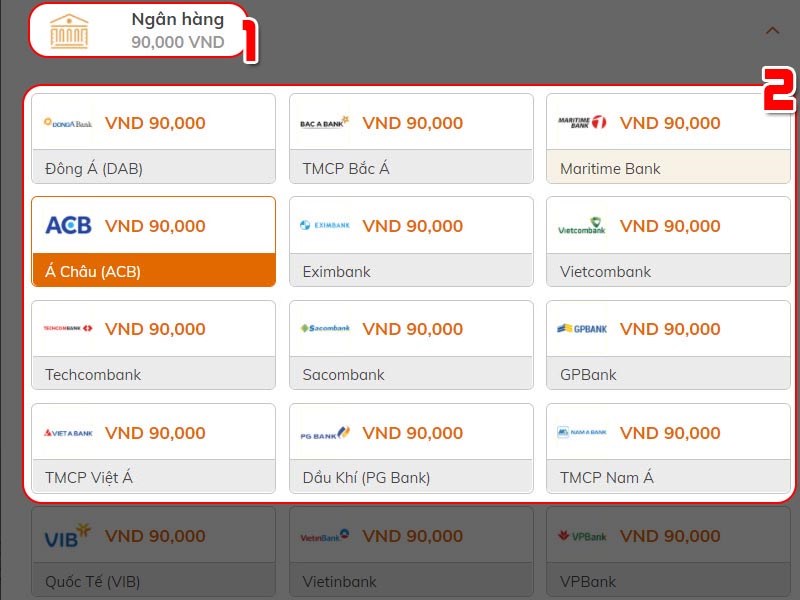Click the Maritime Bank logo
Viewport: 800px width, 600px height.
pyautogui.click(x=582, y=122)
